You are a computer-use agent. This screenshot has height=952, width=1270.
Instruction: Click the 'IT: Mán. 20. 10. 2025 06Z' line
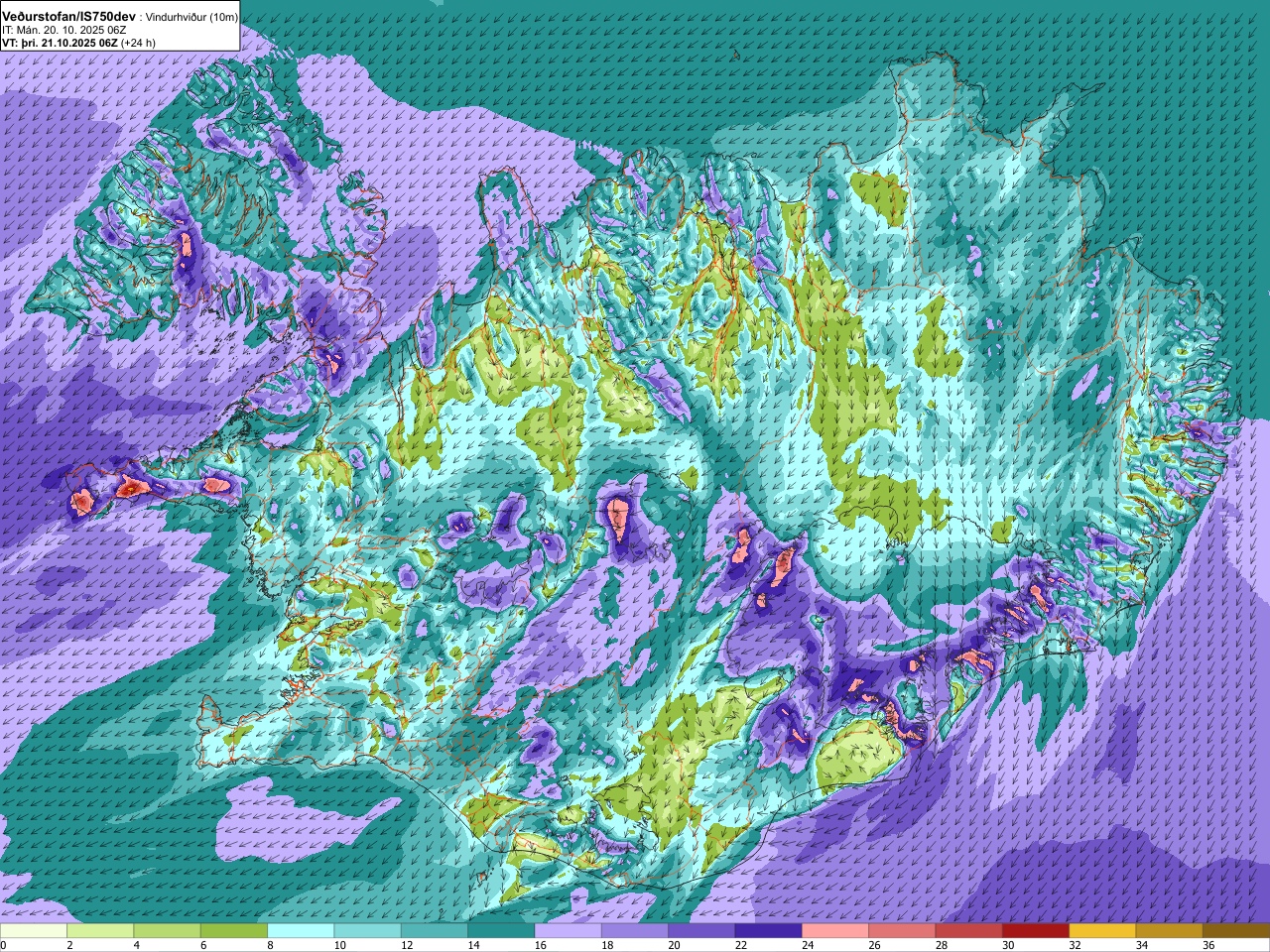click(x=64, y=30)
